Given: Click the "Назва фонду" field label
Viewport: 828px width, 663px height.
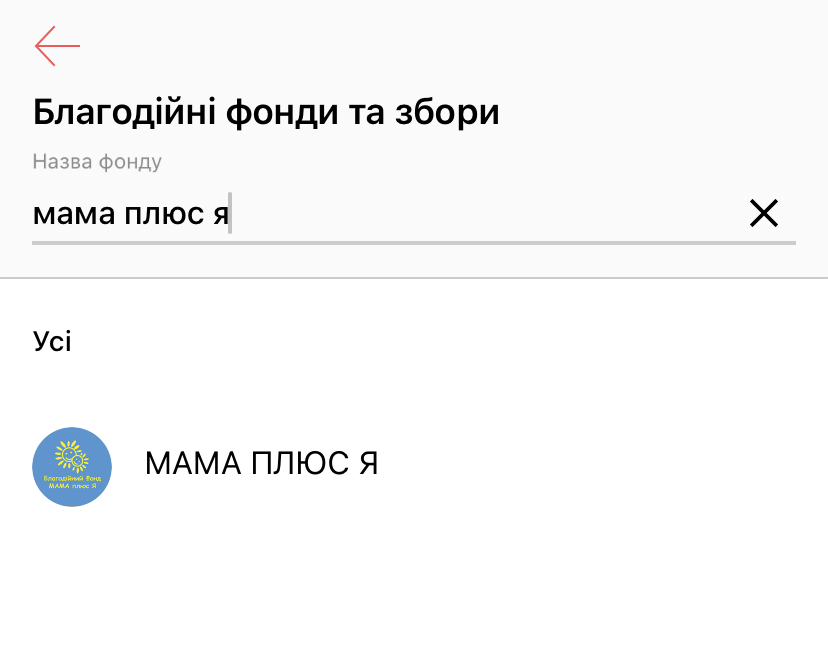Looking at the screenshot, I should click(x=97, y=162).
